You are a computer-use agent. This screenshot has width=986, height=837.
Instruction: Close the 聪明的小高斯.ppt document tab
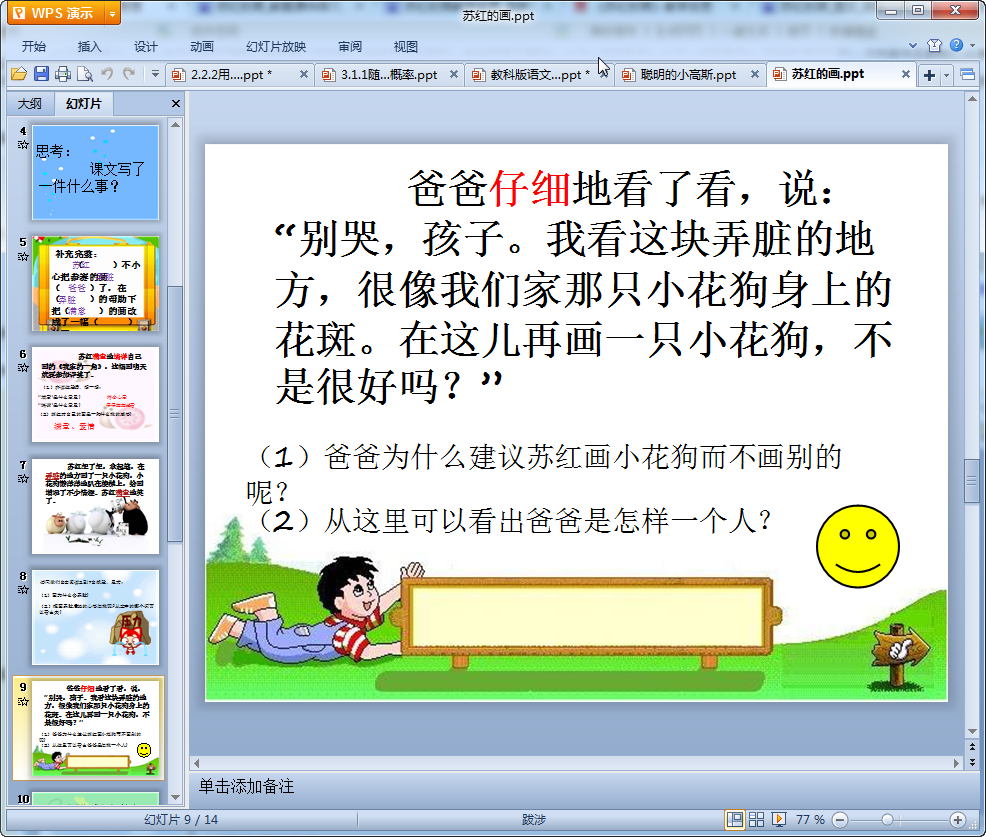coord(755,74)
